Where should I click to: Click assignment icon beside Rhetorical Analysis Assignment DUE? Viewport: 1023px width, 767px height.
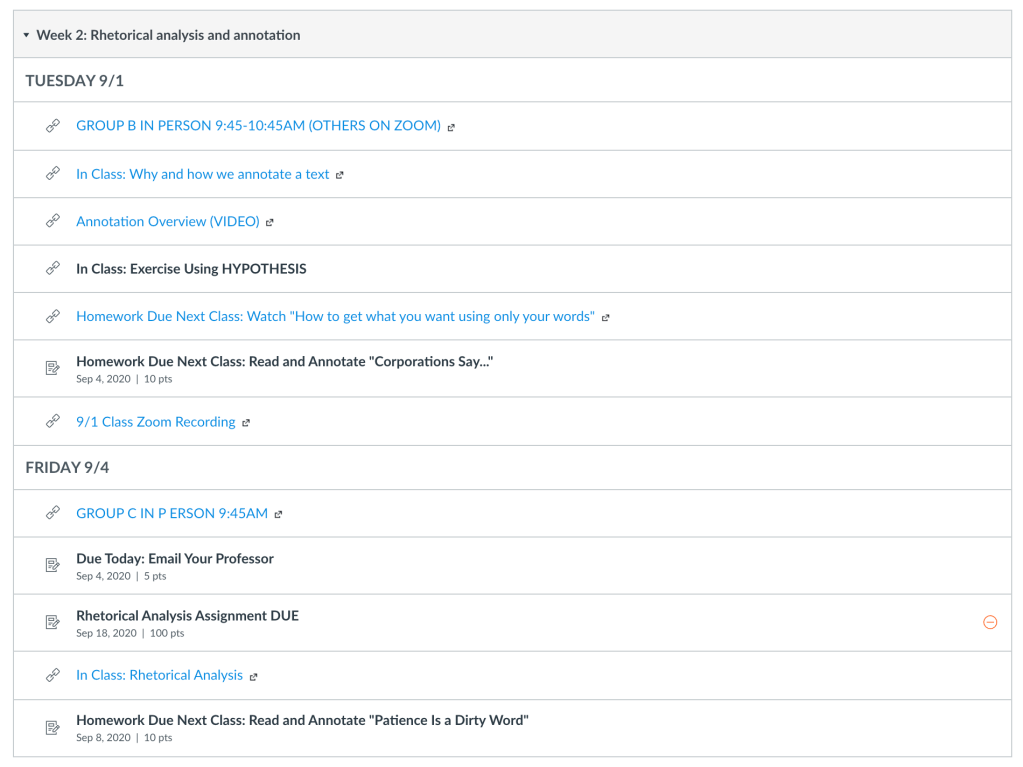pyautogui.click(x=53, y=623)
